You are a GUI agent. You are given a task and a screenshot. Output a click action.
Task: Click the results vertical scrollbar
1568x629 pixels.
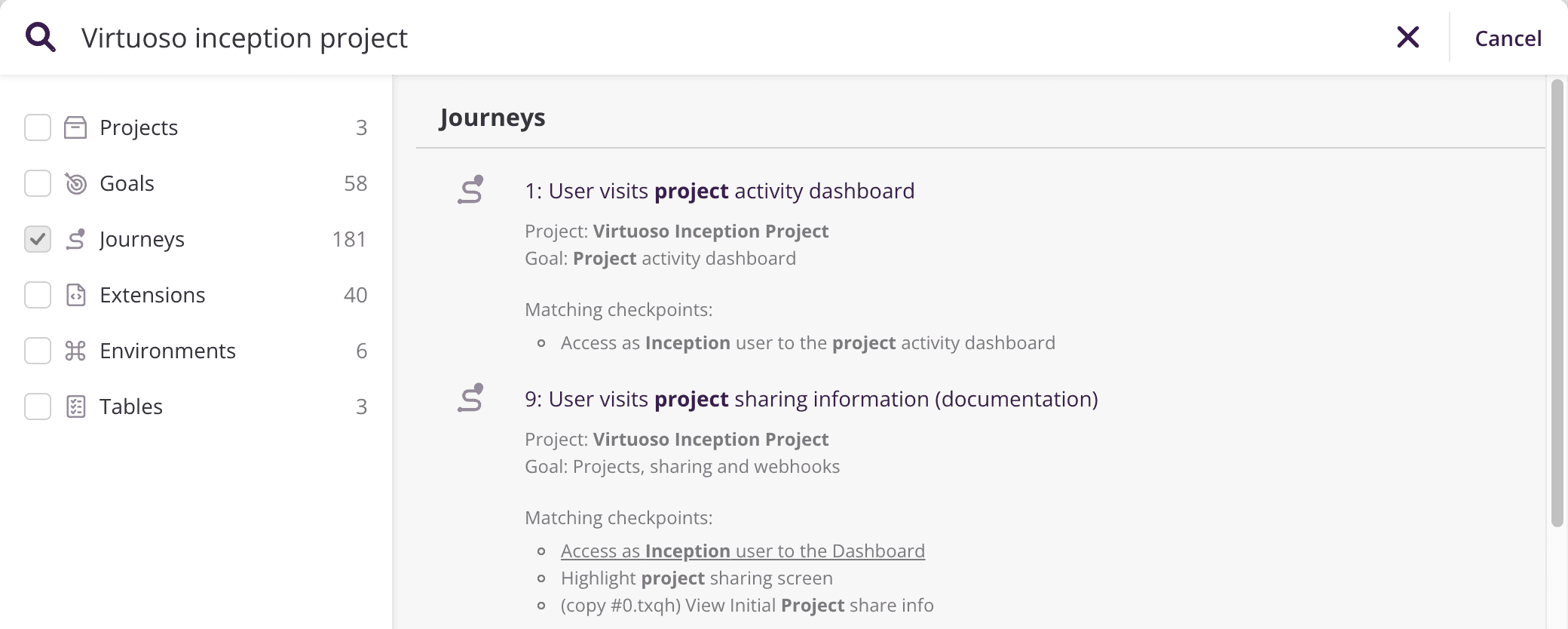pos(1557,302)
